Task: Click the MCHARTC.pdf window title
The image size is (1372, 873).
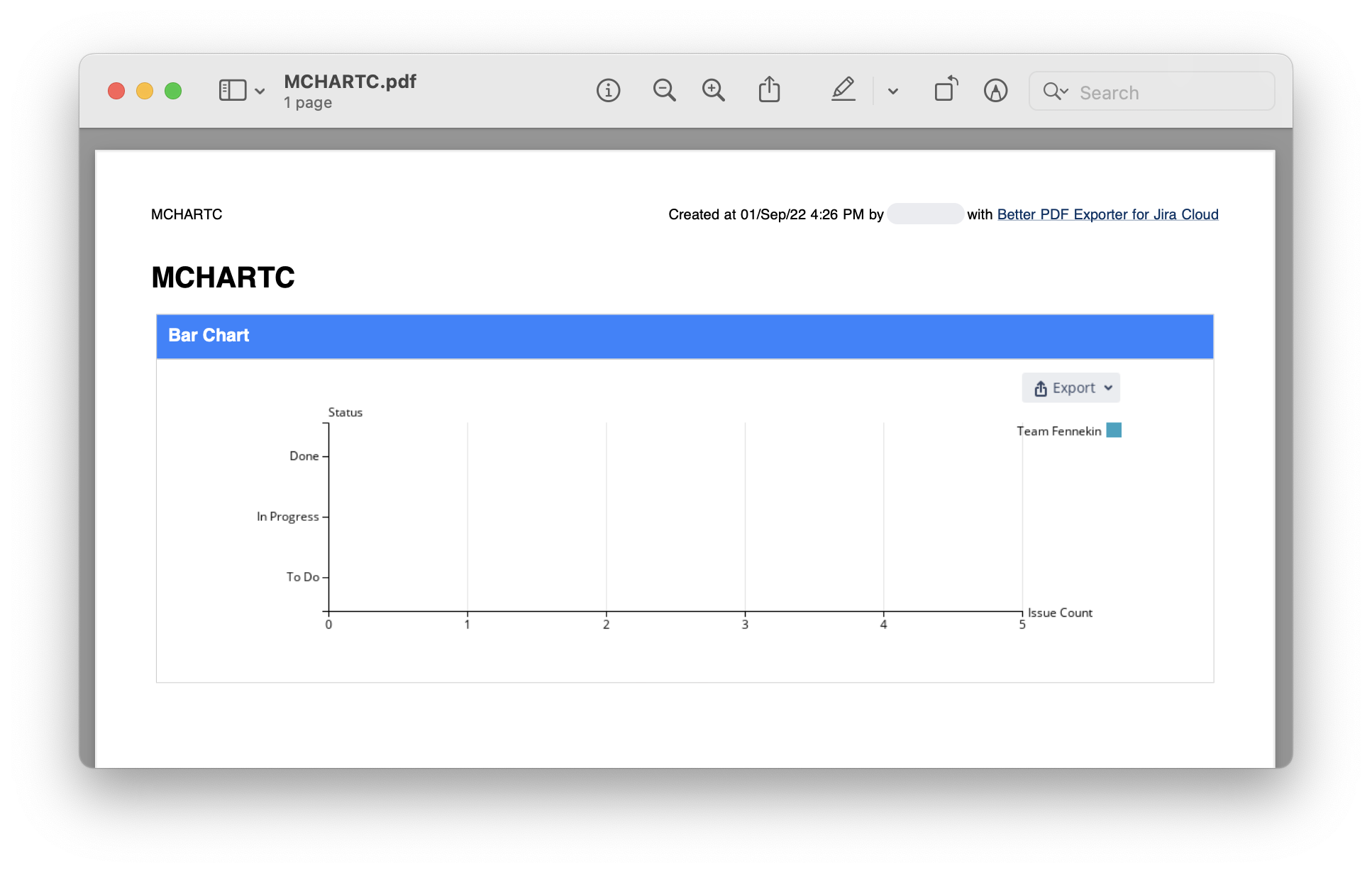Action: 350,82
